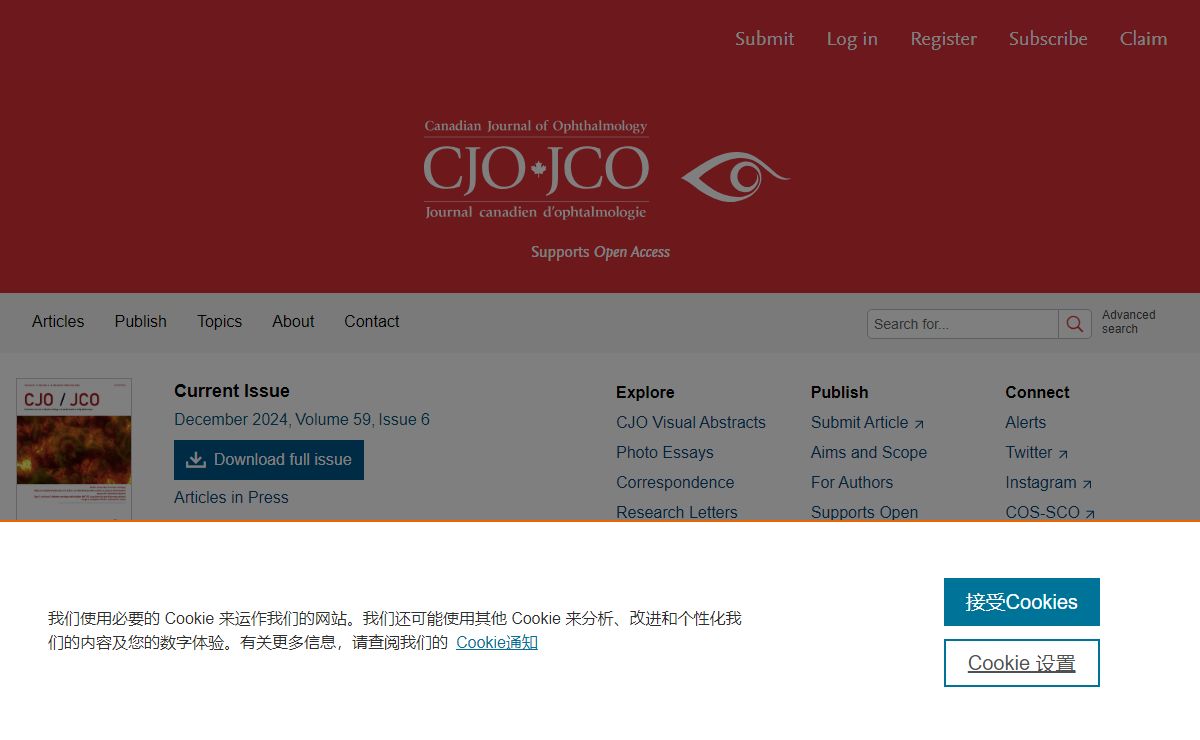
Task: Open Twitter external link
Action: pyautogui.click(x=1036, y=453)
